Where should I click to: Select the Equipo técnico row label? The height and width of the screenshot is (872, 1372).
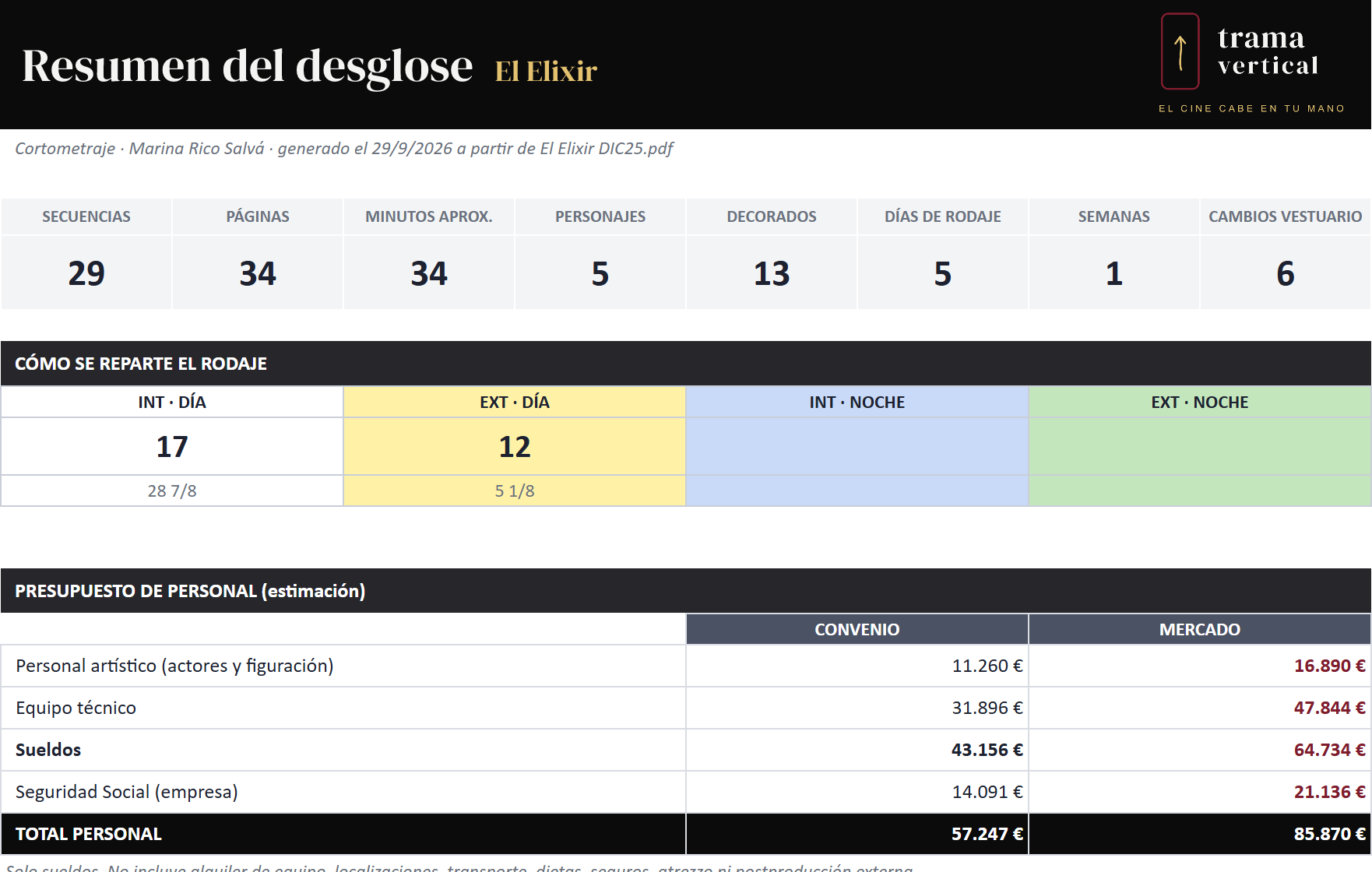(76, 708)
